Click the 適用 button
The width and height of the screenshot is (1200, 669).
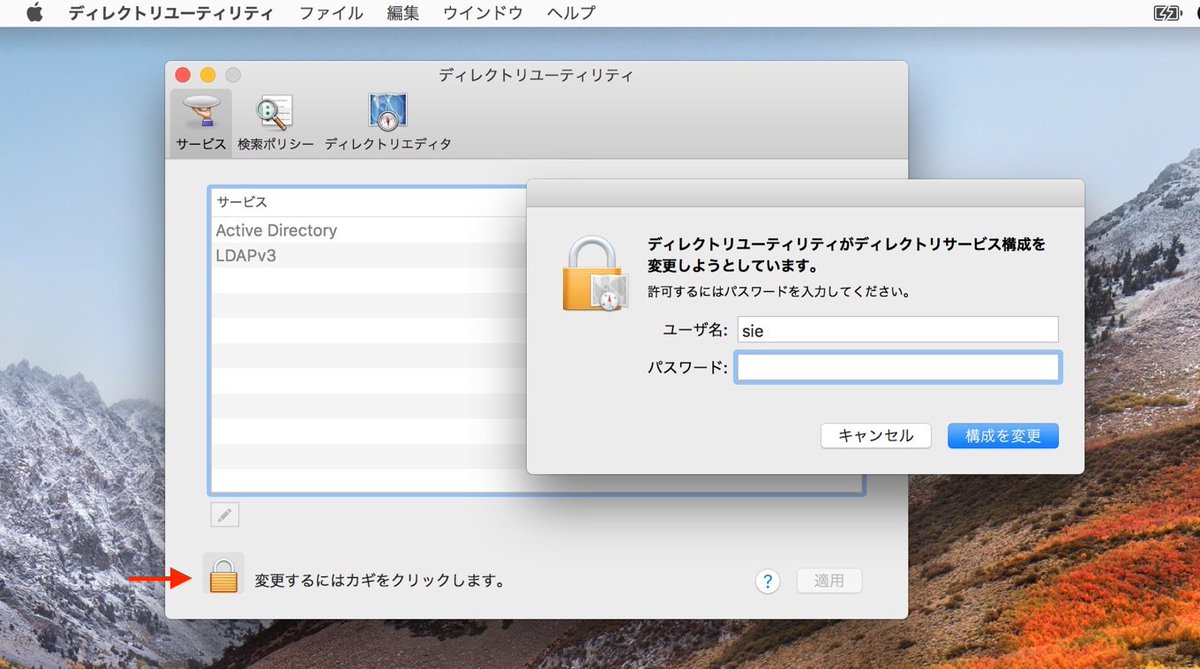point(829,581)
